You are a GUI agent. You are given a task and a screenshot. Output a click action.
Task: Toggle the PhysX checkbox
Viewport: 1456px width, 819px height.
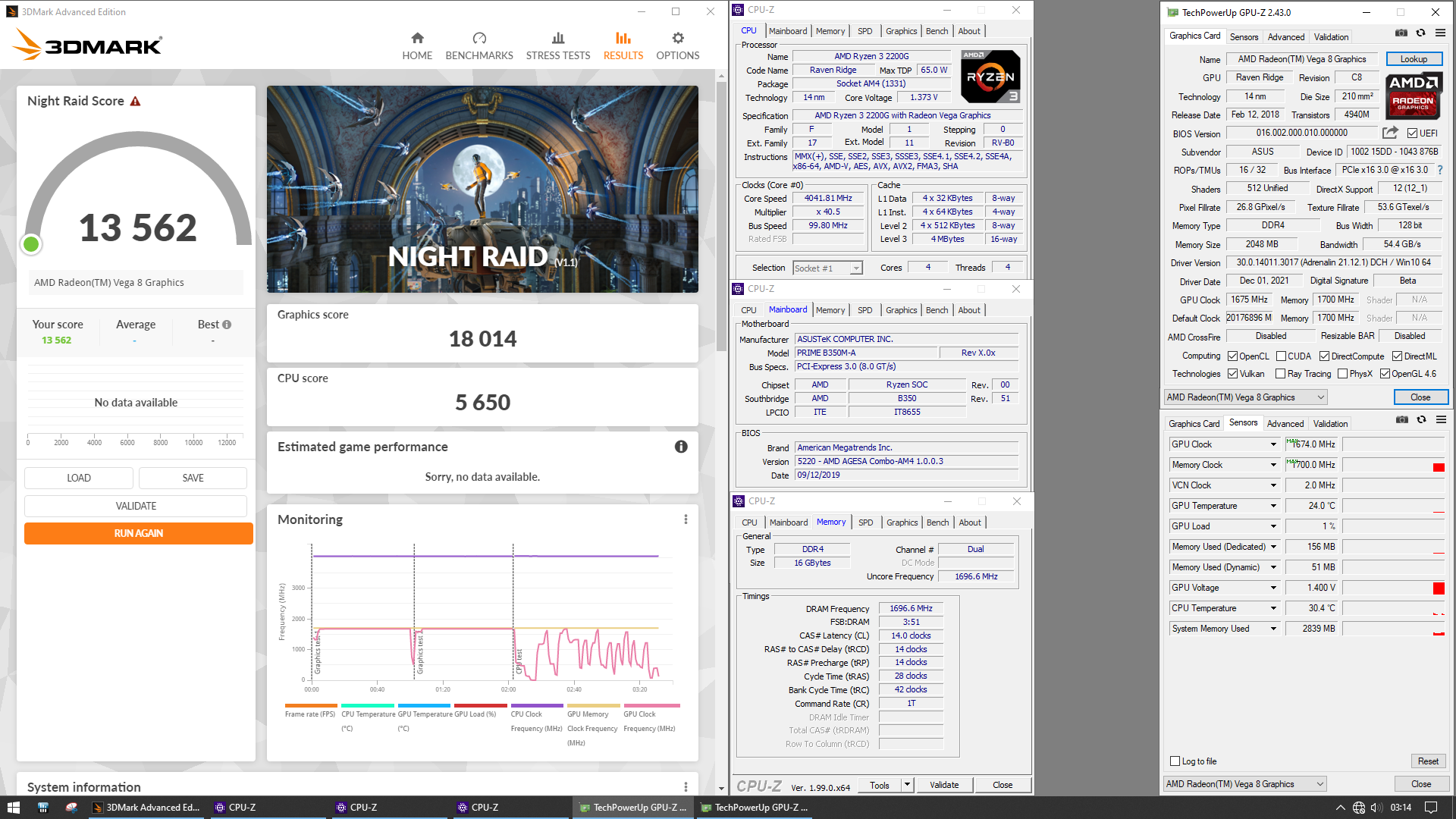tap(1342, 374)
